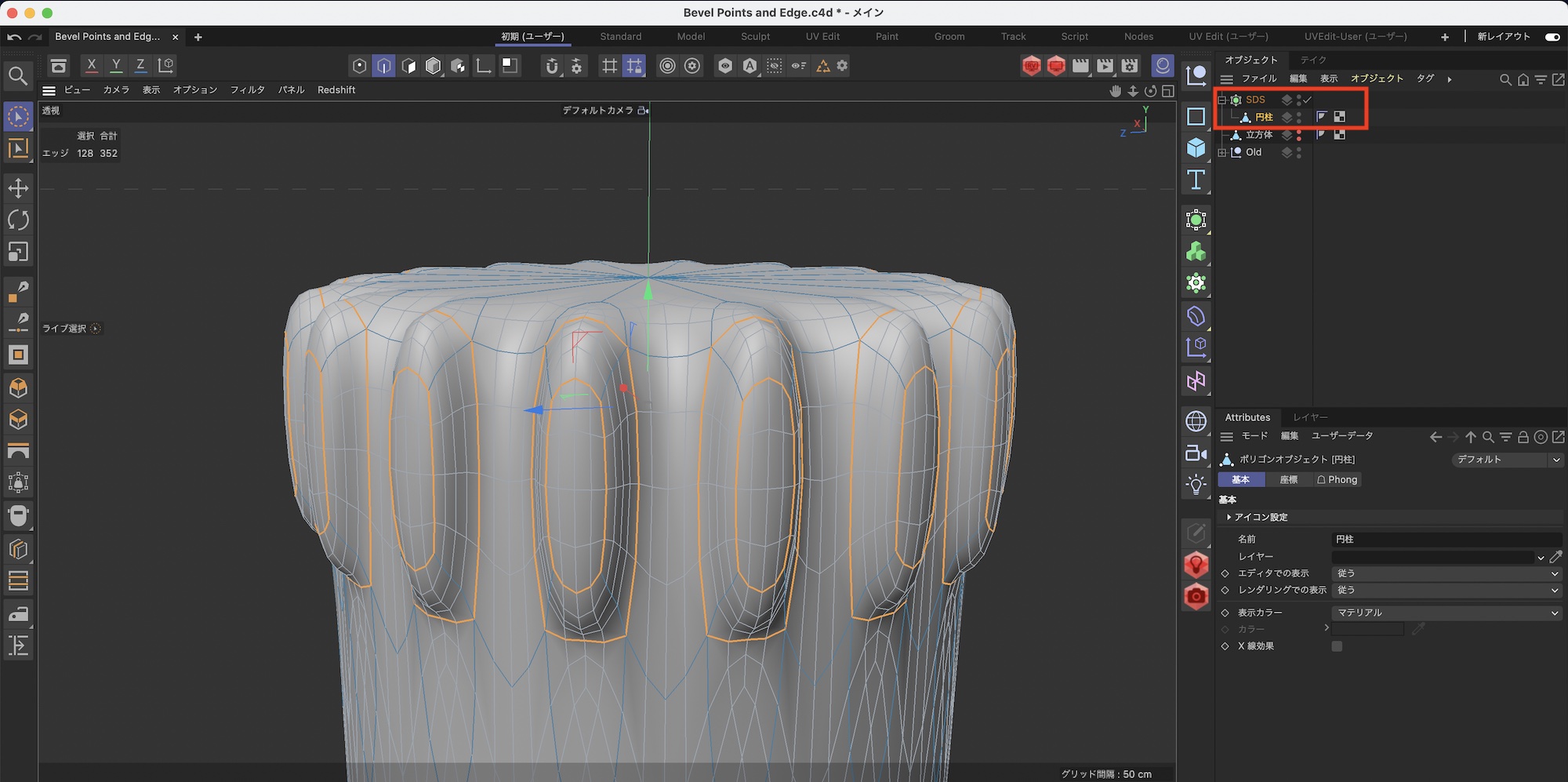The image size is (1568, 782).
Task: Toggle the 新レイアウト switch
Action: point(1552,37)
